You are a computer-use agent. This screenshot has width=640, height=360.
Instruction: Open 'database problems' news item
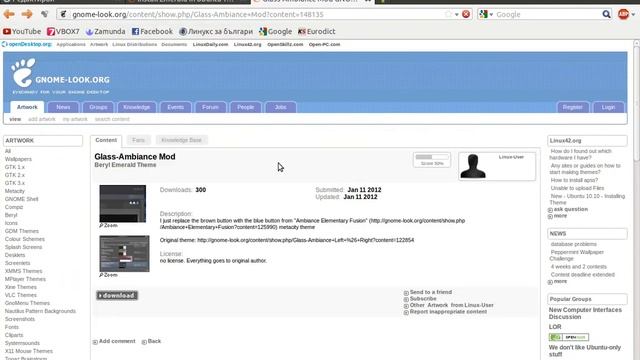[x=573, y=244]
